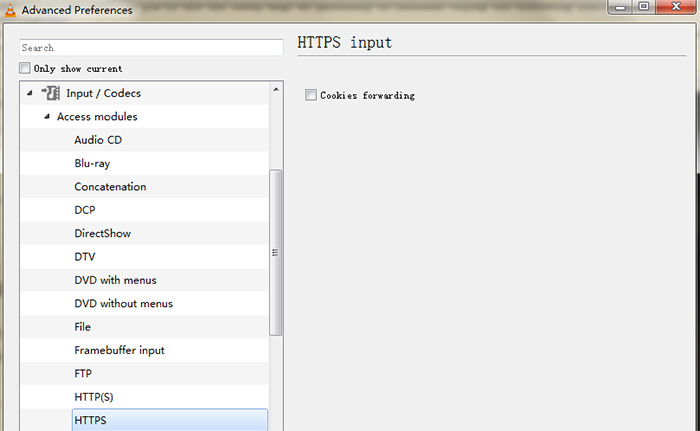The height and width of the screenshot is (431, 700).
Task: Open DirectShow module preferences
Action: pyautogui.click(x=103, y=234)
